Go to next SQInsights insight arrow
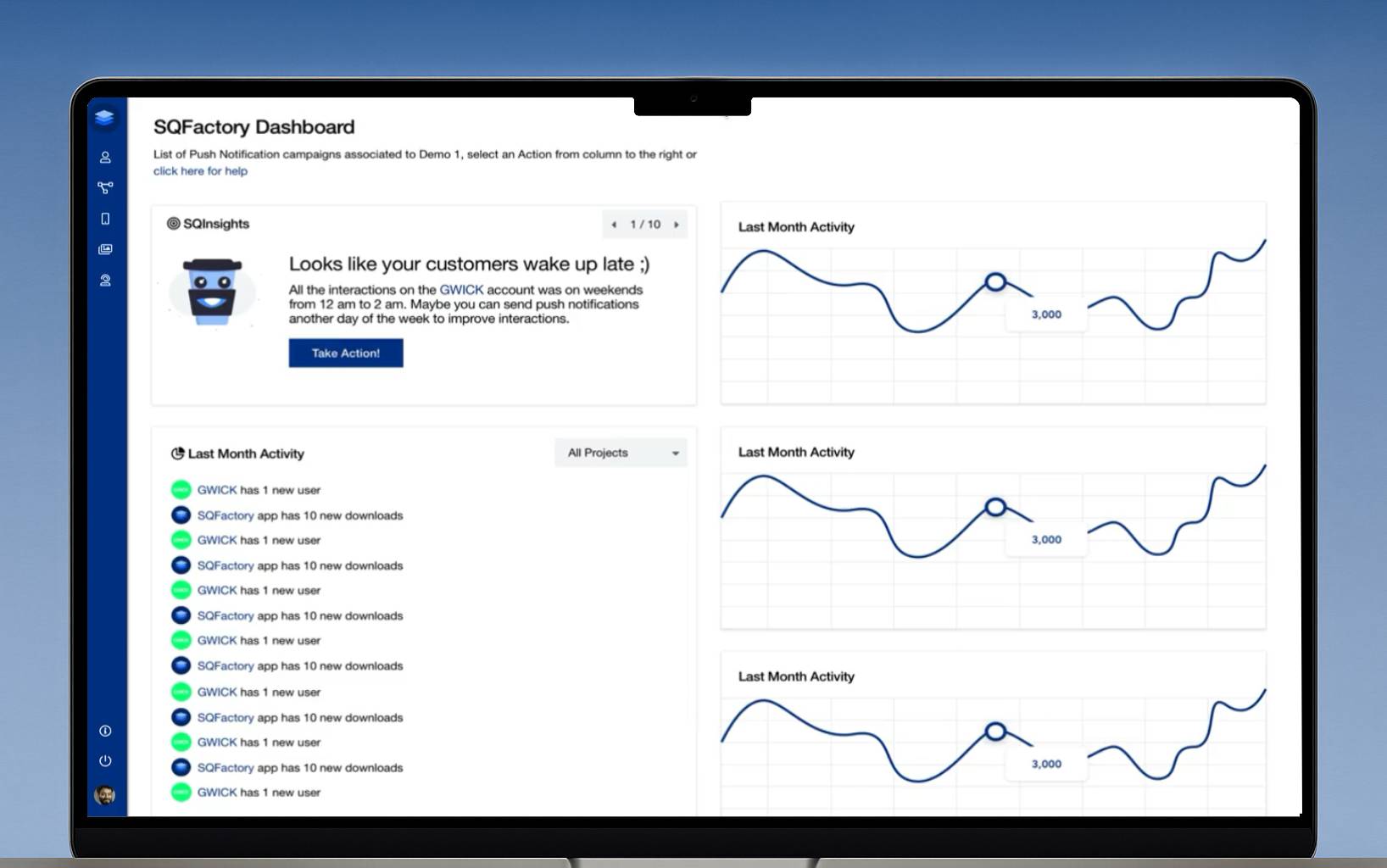This screenshot has width=1387, height=868. tap(677, 225)
